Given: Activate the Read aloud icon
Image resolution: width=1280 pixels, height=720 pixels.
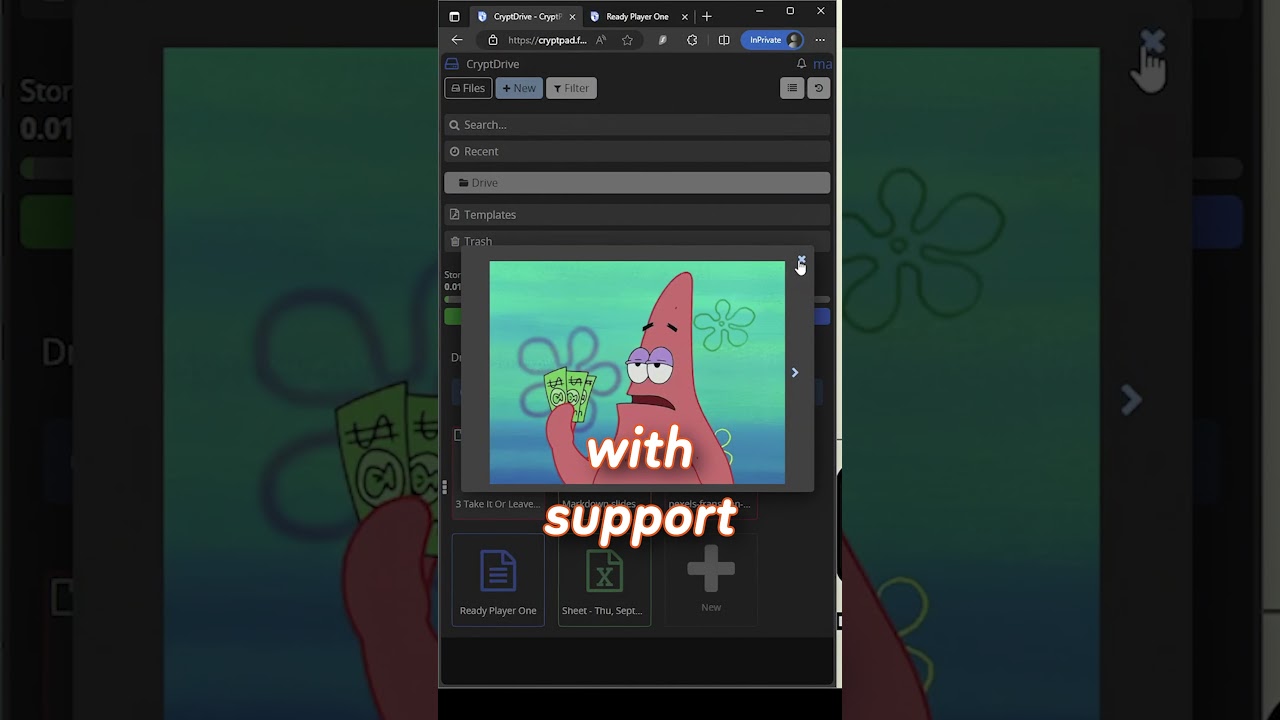Looking at the screenshot, I should 600,40.
